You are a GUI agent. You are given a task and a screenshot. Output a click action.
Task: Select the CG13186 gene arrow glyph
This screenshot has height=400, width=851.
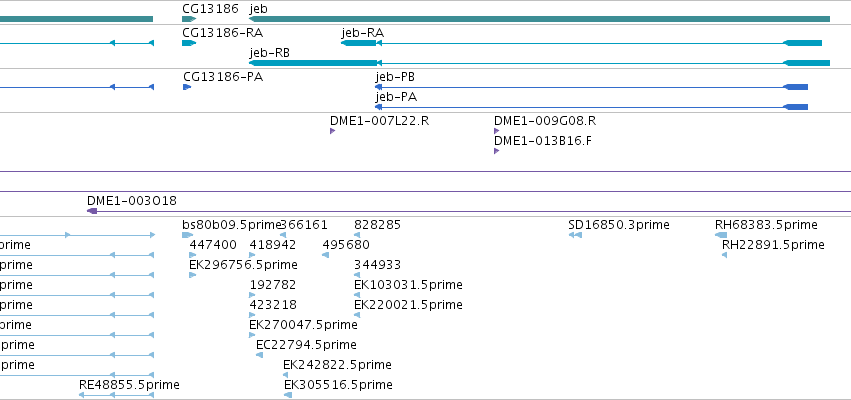coord(189,19)
